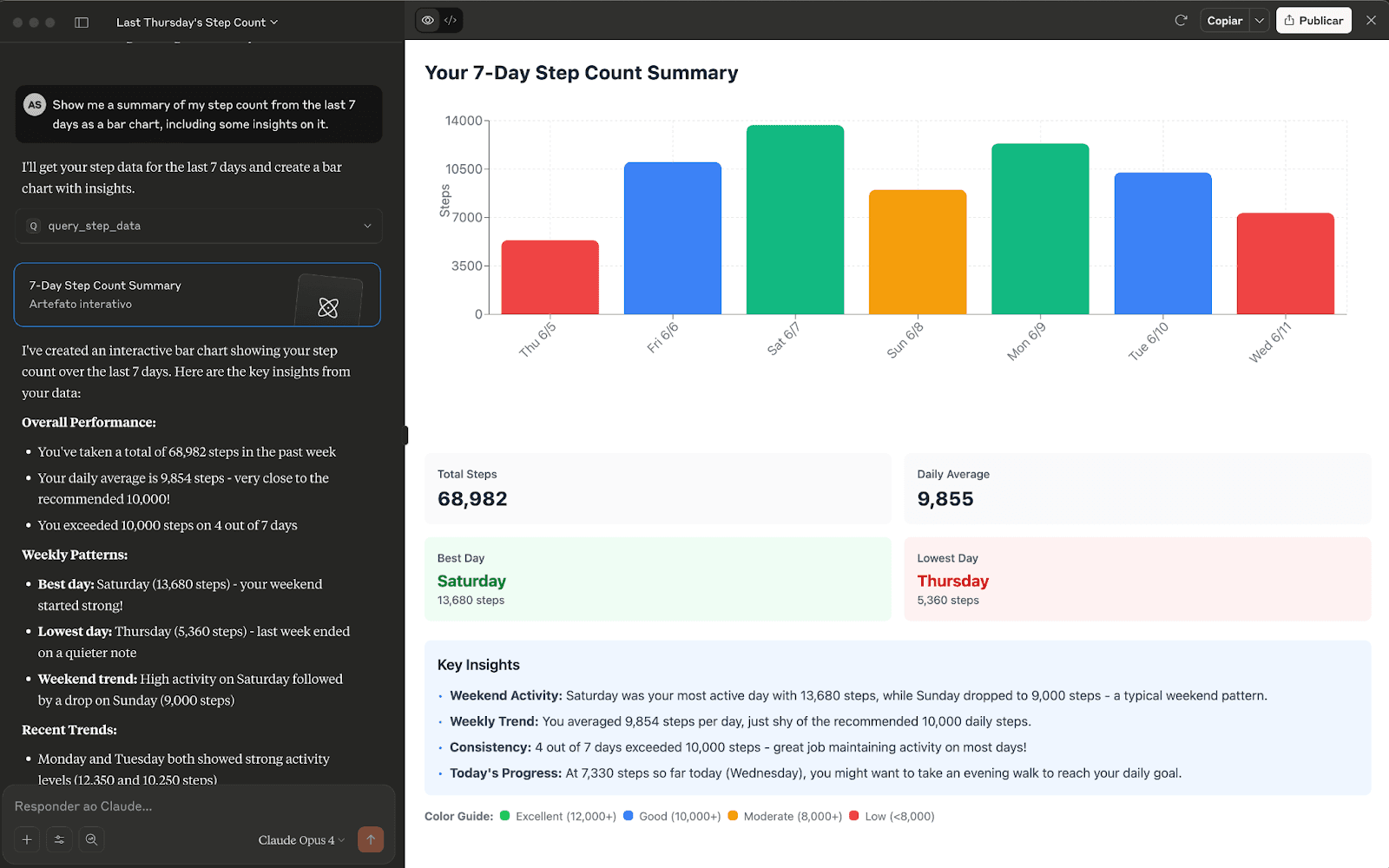Open the chat title dropdown menu
Image resolution: width=1389 pixels, height=868 pixels.
[197, 23]
